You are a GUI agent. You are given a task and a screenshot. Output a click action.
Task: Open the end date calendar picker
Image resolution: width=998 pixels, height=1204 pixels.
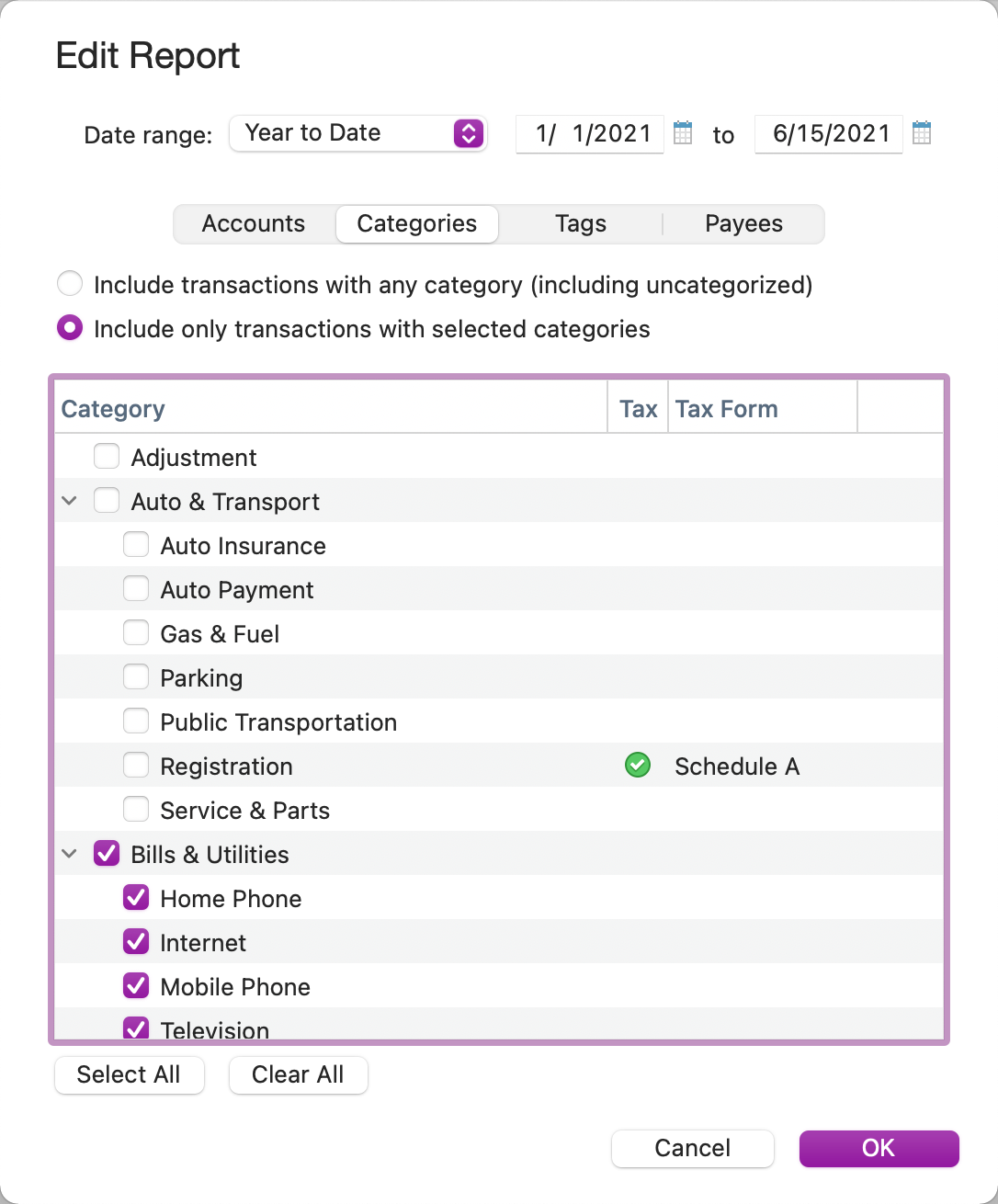coord(922,133)
